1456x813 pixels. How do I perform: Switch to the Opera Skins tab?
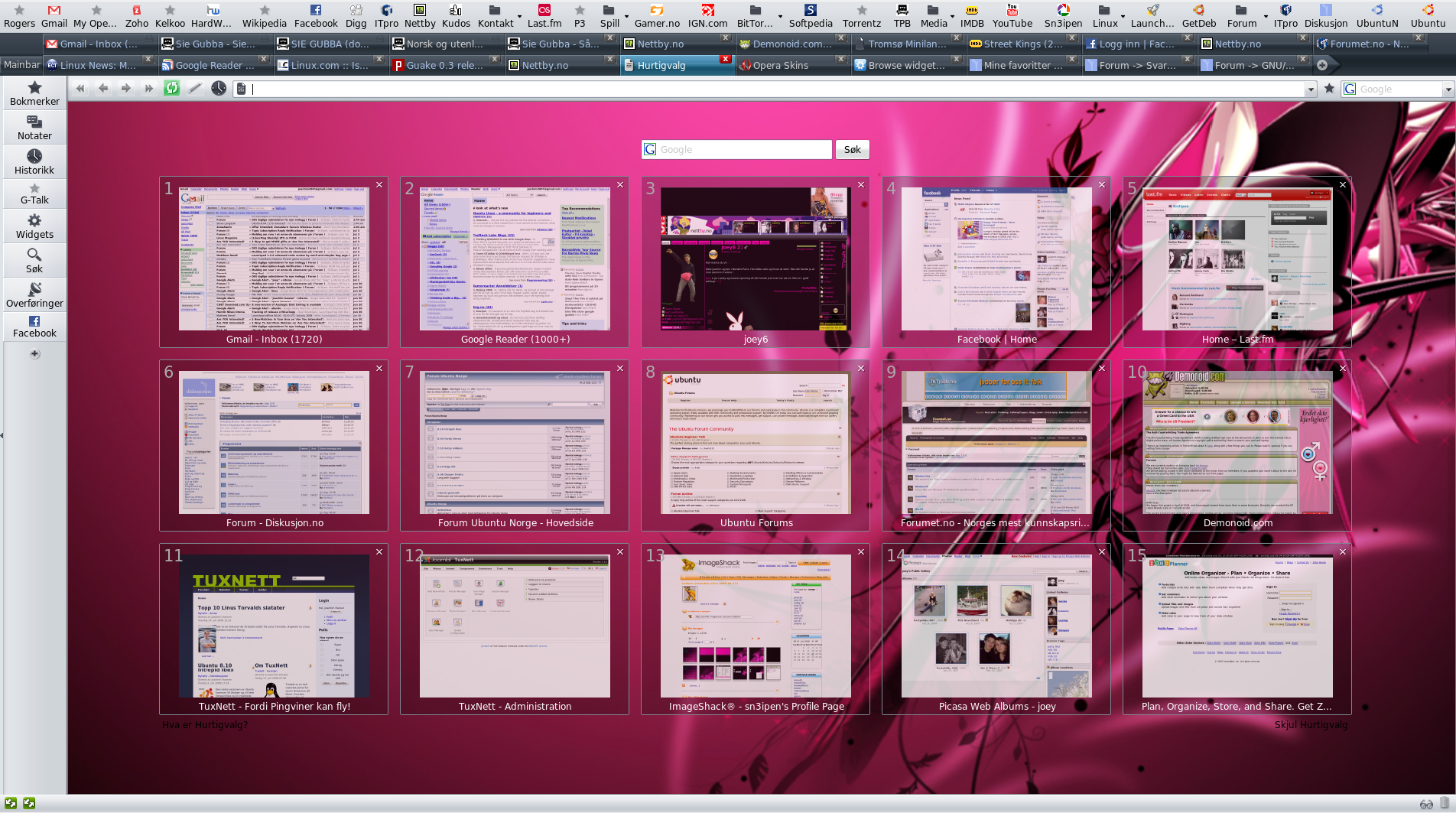[x=791, y=65]
